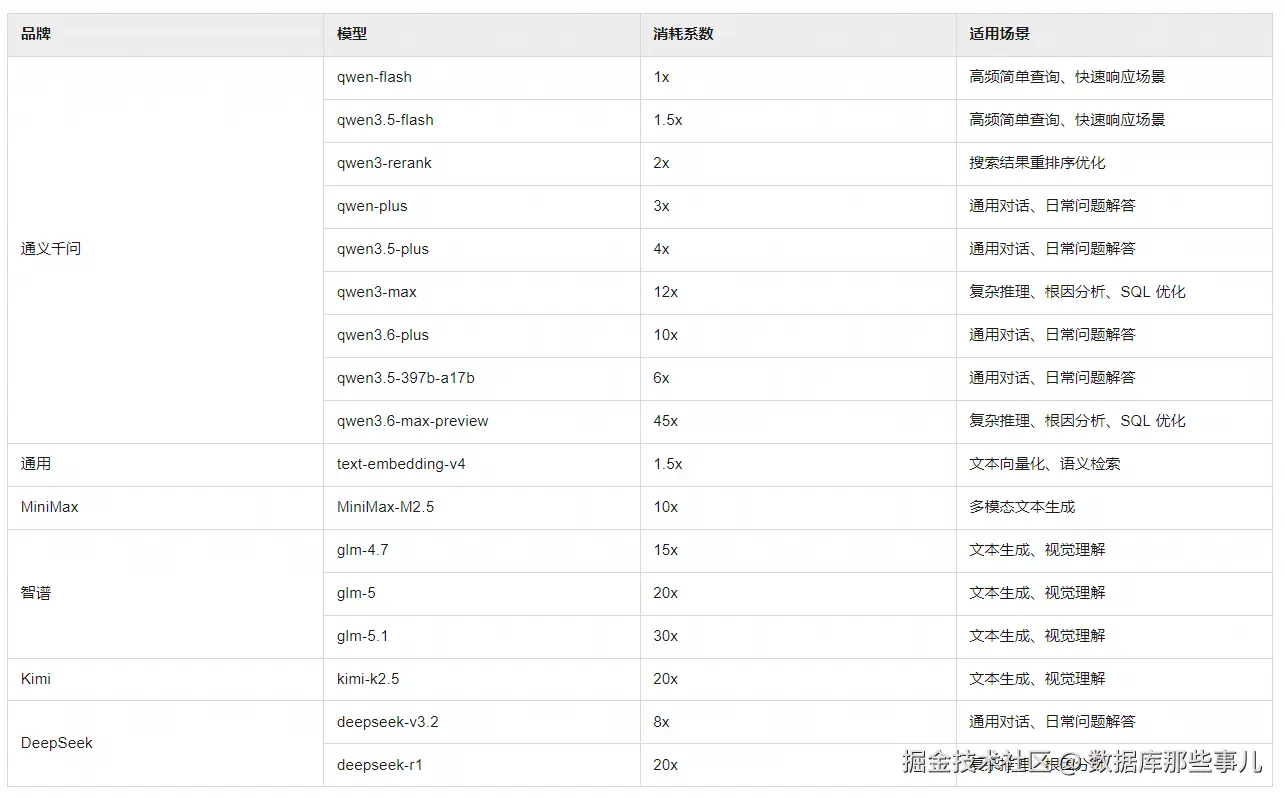Click the 多模态文本生成 scenario text
The width and height of the screenshot is (1285, 798).
(x=1022, y=507)
